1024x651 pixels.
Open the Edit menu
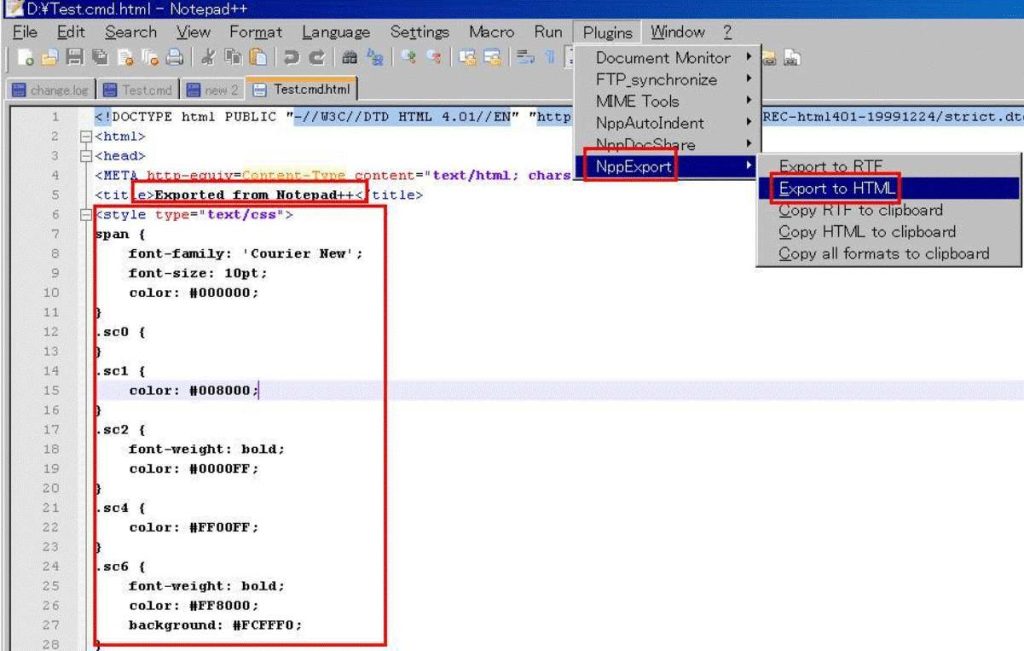(71, 32)
